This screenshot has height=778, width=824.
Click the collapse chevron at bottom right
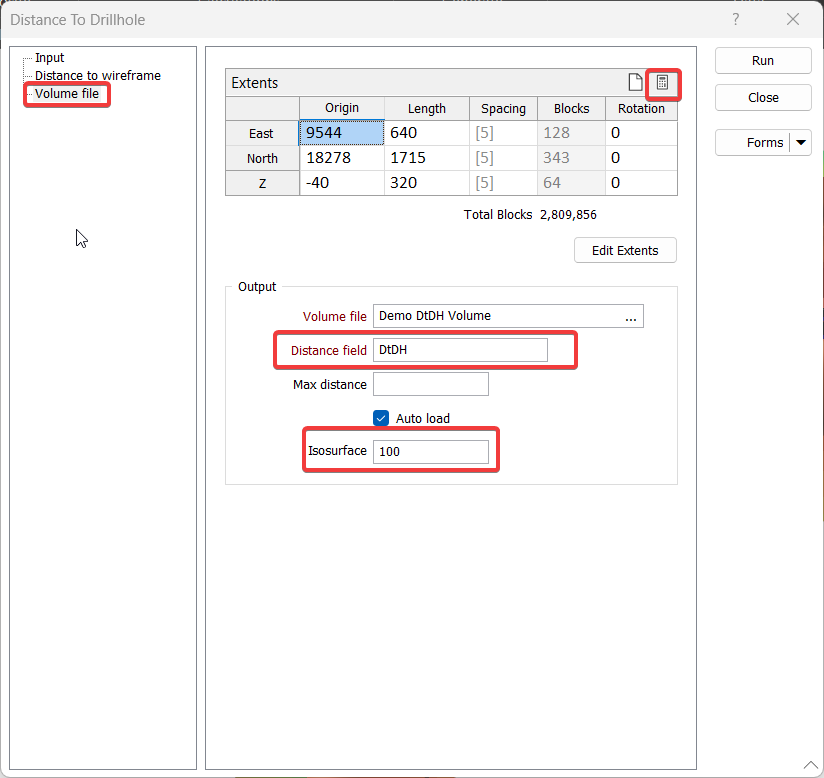click(x=809, y=765)
